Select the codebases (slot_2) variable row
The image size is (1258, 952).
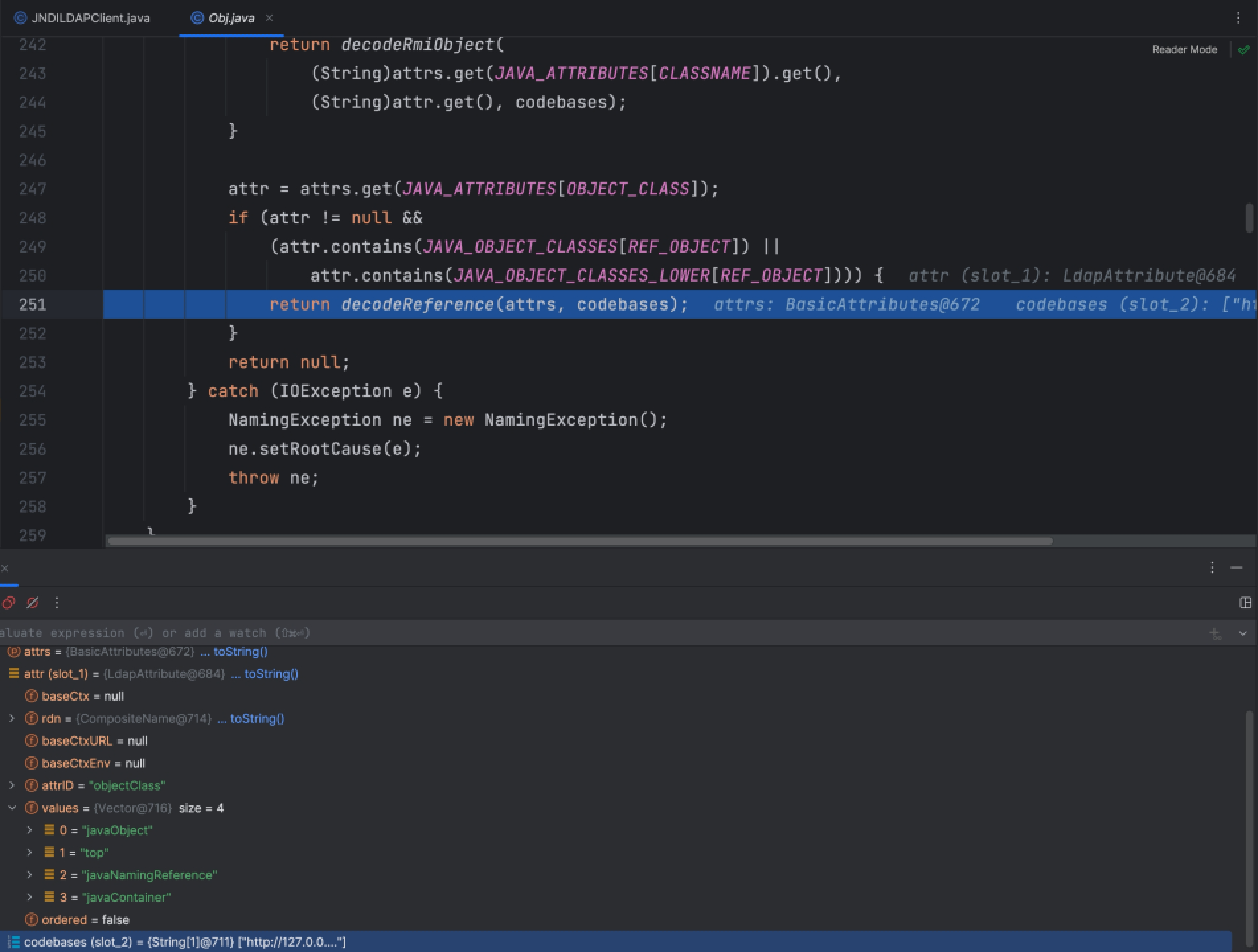point(615,942)
